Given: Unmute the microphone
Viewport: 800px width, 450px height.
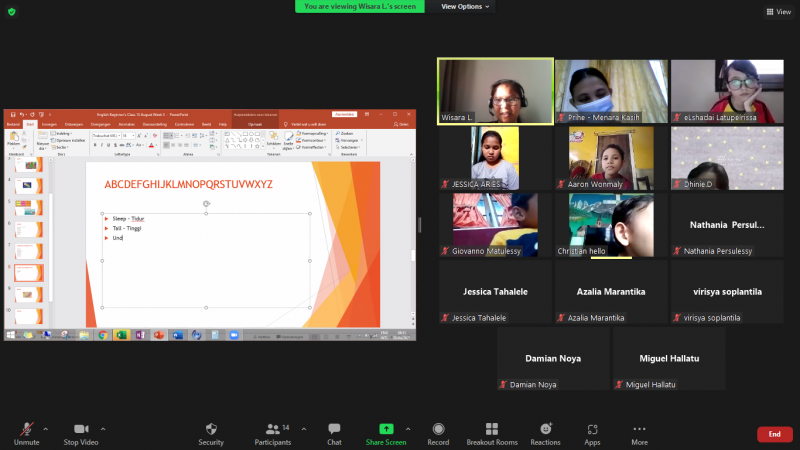Looking at the screenshot, I should 26,429.
